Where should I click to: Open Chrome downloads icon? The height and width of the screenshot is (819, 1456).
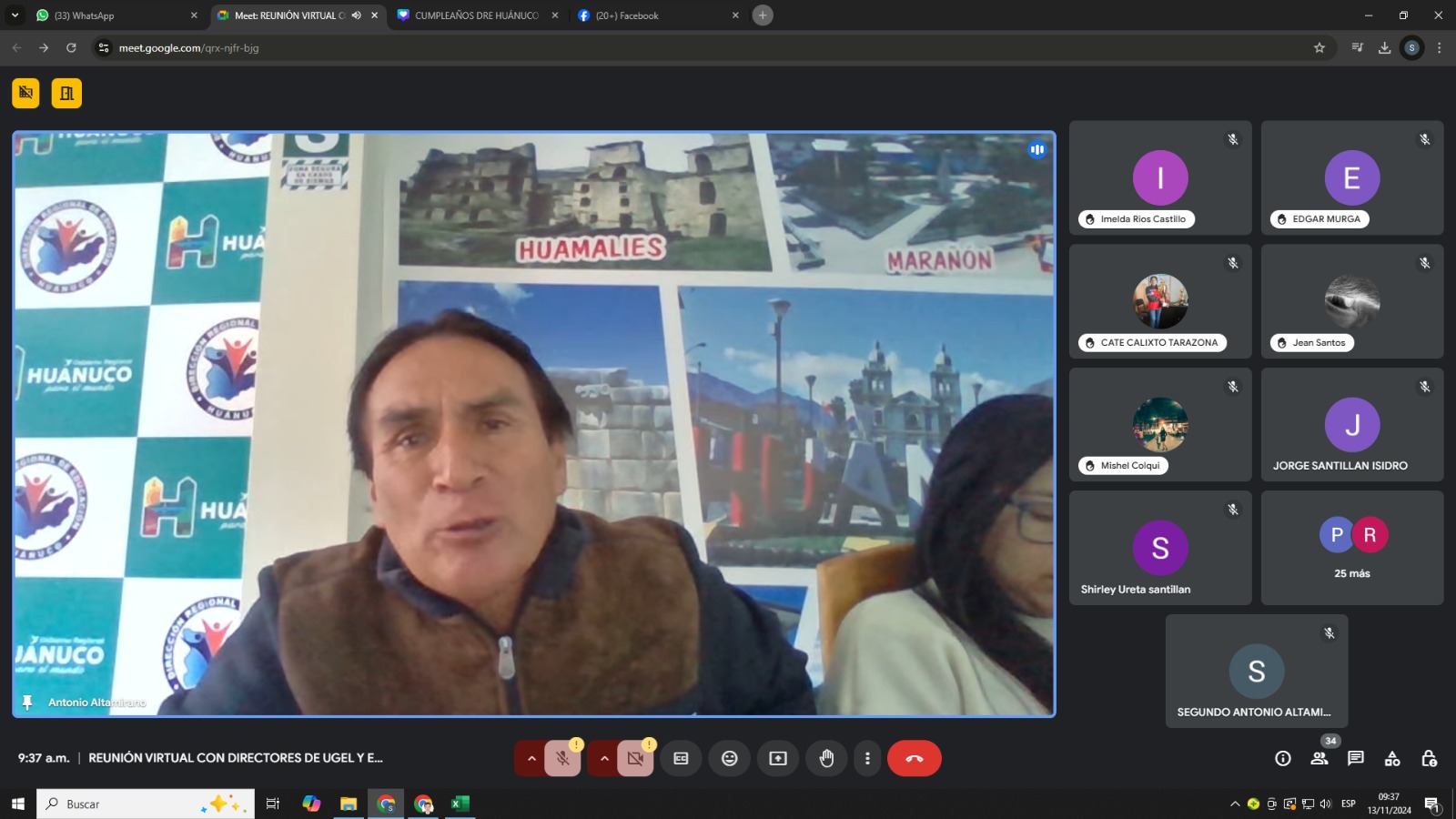(x=1384, y=47)
